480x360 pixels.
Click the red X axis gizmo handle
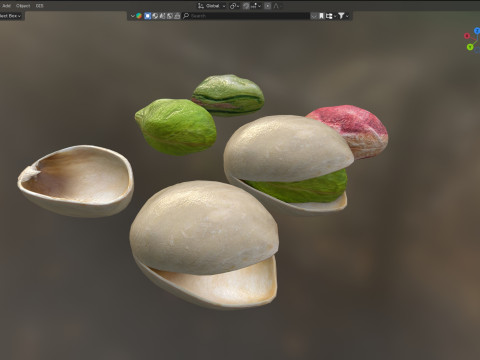pos(467,36)
